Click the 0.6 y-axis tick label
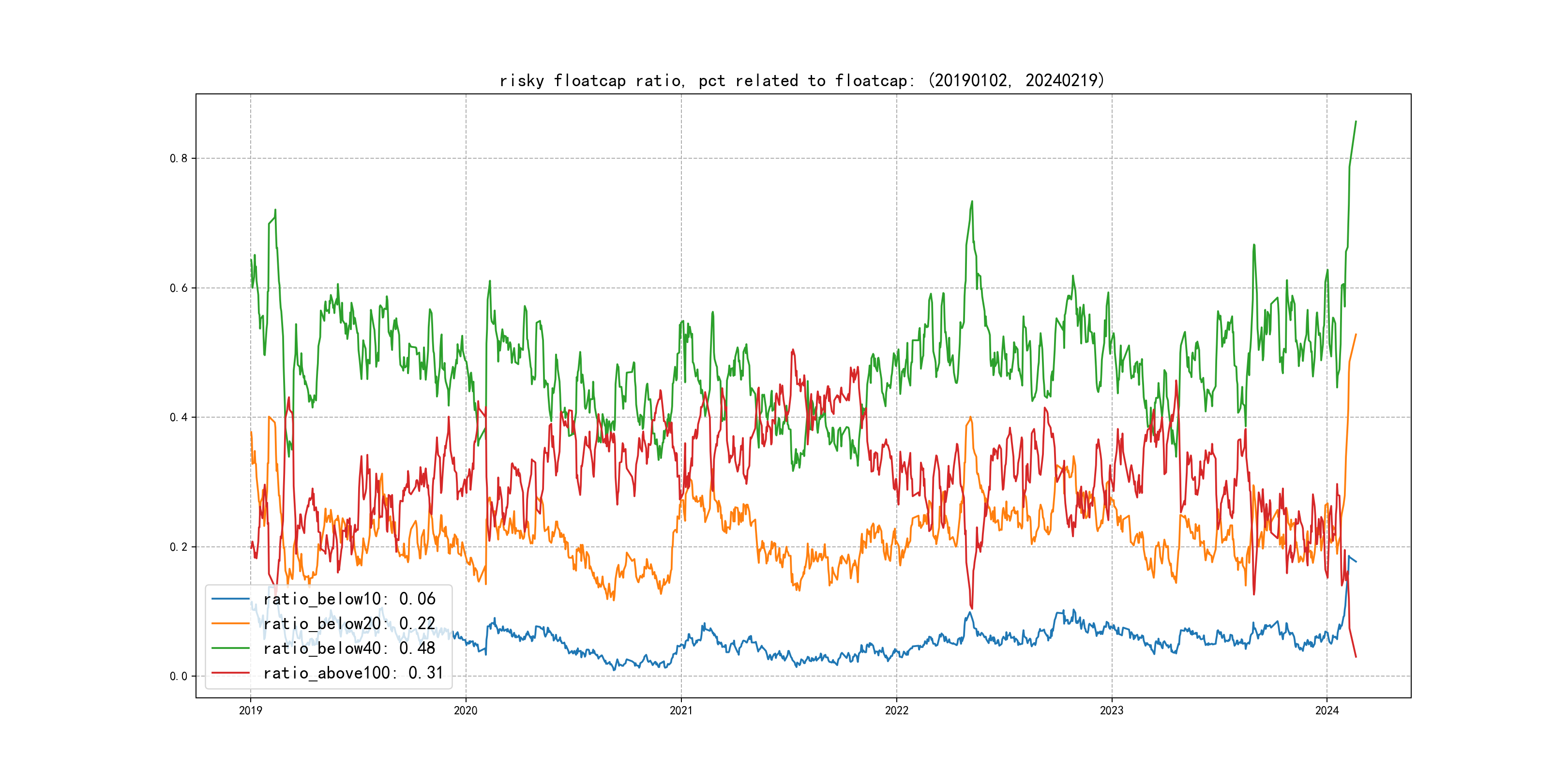 pos(179,288)
